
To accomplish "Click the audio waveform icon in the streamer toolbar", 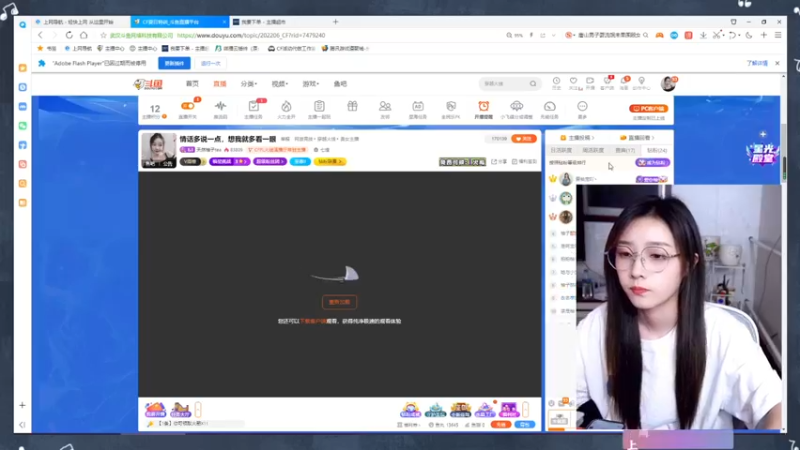I will point(220,106).
